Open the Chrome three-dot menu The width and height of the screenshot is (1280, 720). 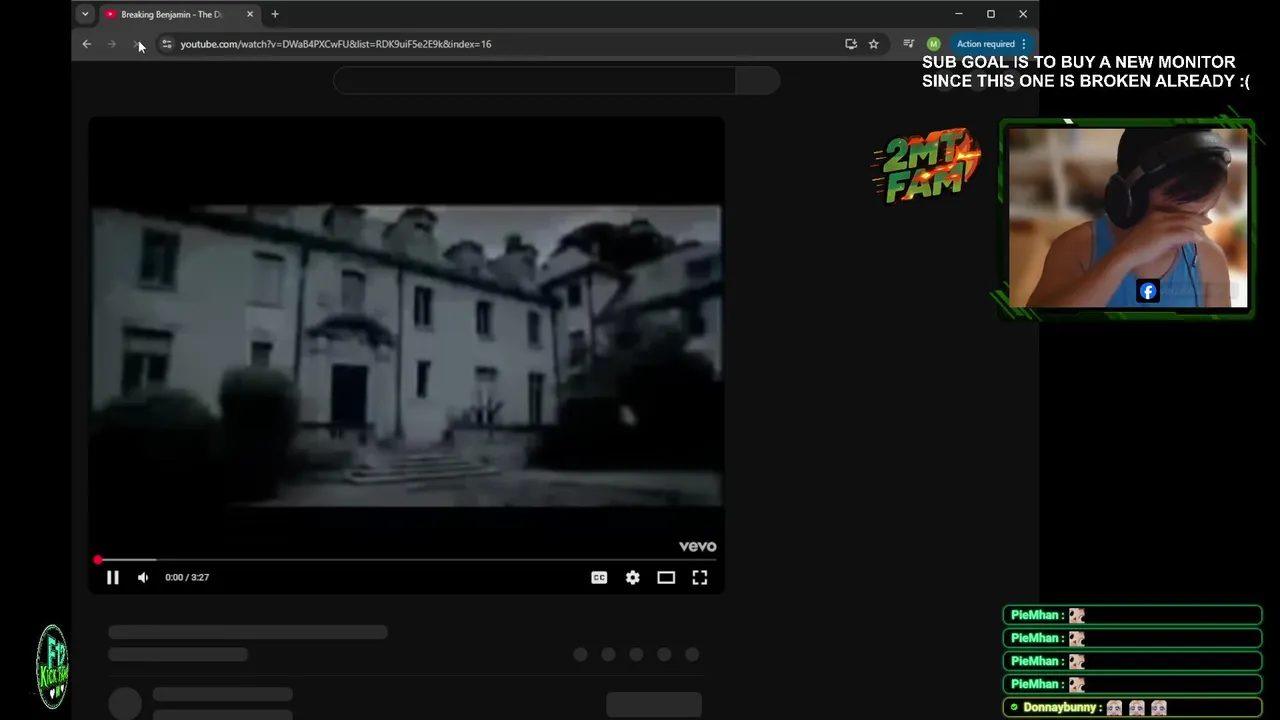point(1024,44)
